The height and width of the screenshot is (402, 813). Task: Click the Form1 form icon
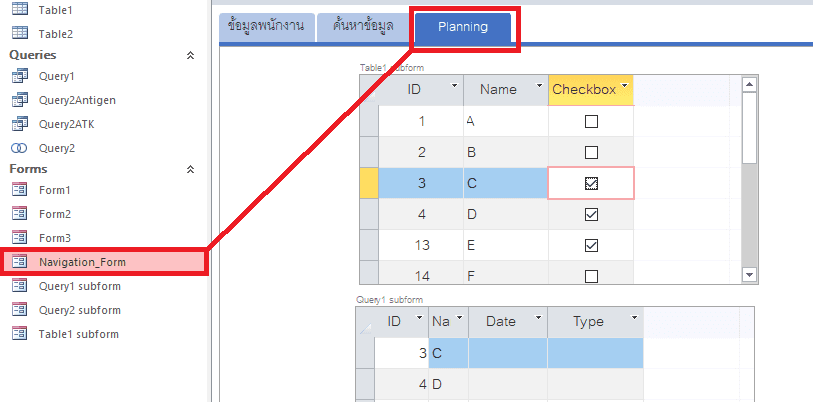click(20, 190)
